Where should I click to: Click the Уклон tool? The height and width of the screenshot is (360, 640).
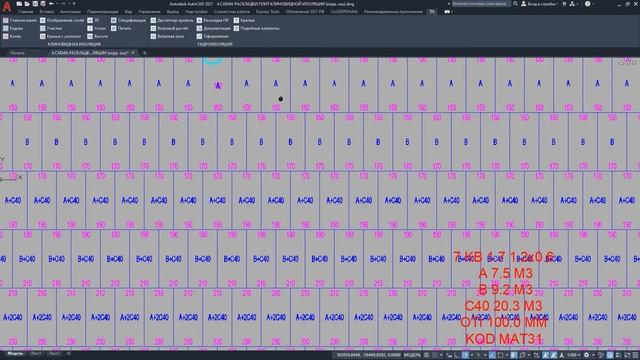pyautogui.click(x=96, y=28)
